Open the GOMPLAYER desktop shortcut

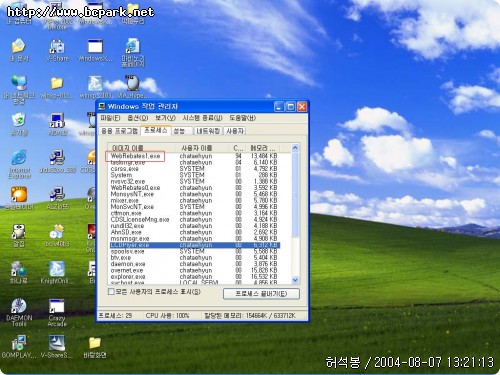tap(19, 347)
